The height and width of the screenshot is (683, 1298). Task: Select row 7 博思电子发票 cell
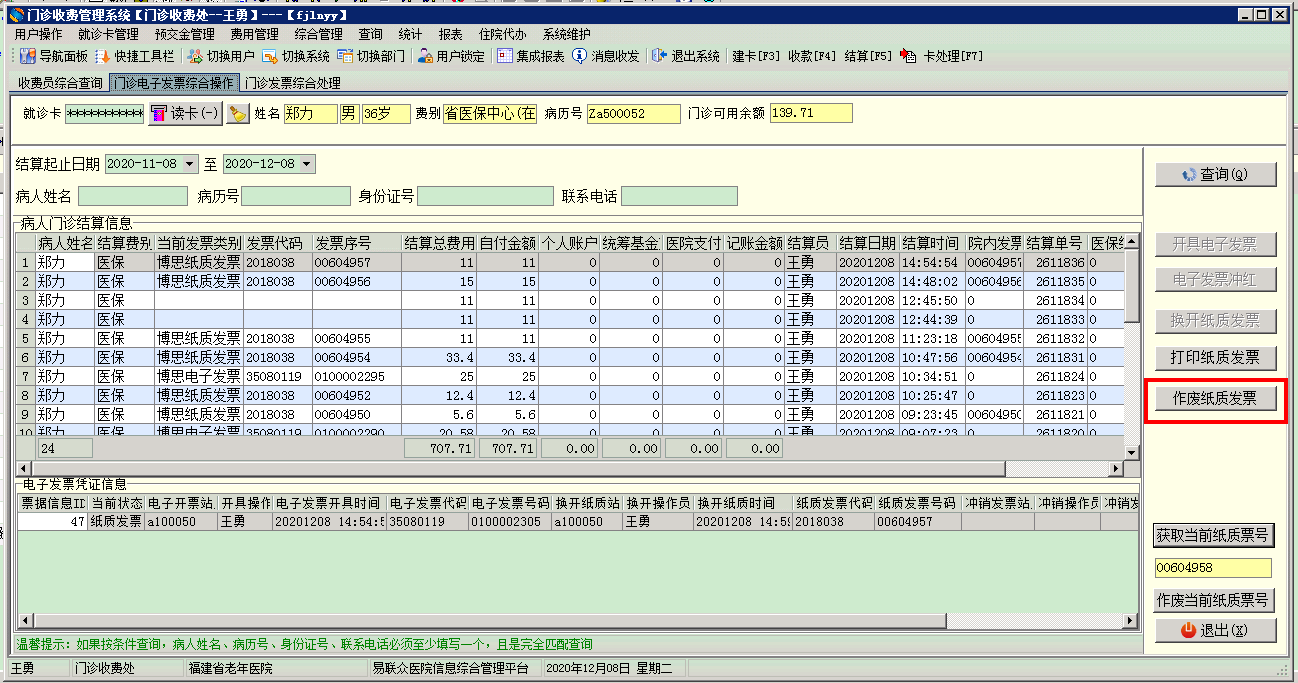tap(198, 376)
